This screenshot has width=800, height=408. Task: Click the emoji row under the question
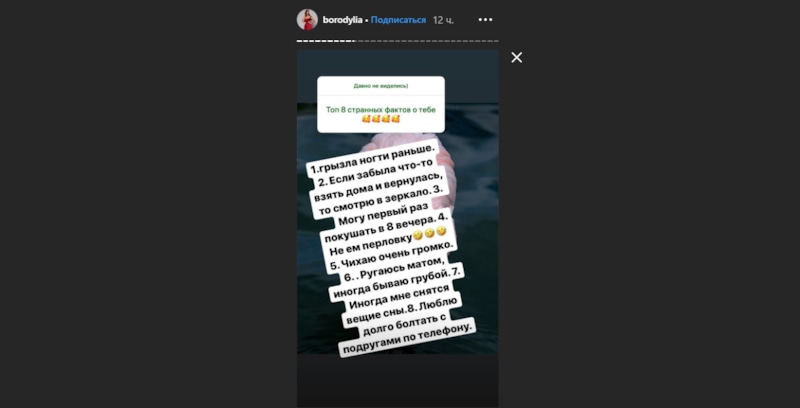click(x=381, y=119)
